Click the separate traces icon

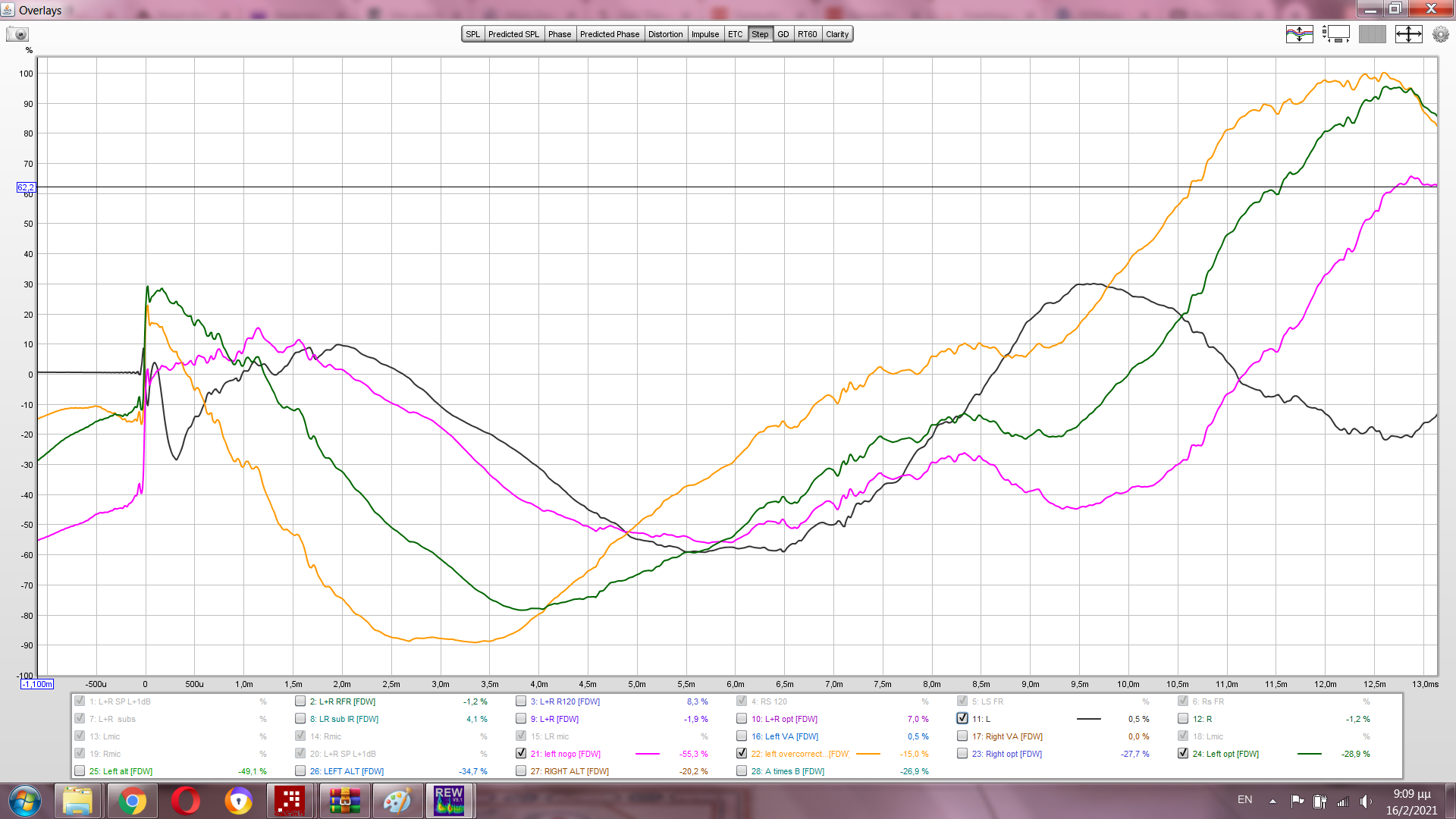click(x=1299, y=34)
